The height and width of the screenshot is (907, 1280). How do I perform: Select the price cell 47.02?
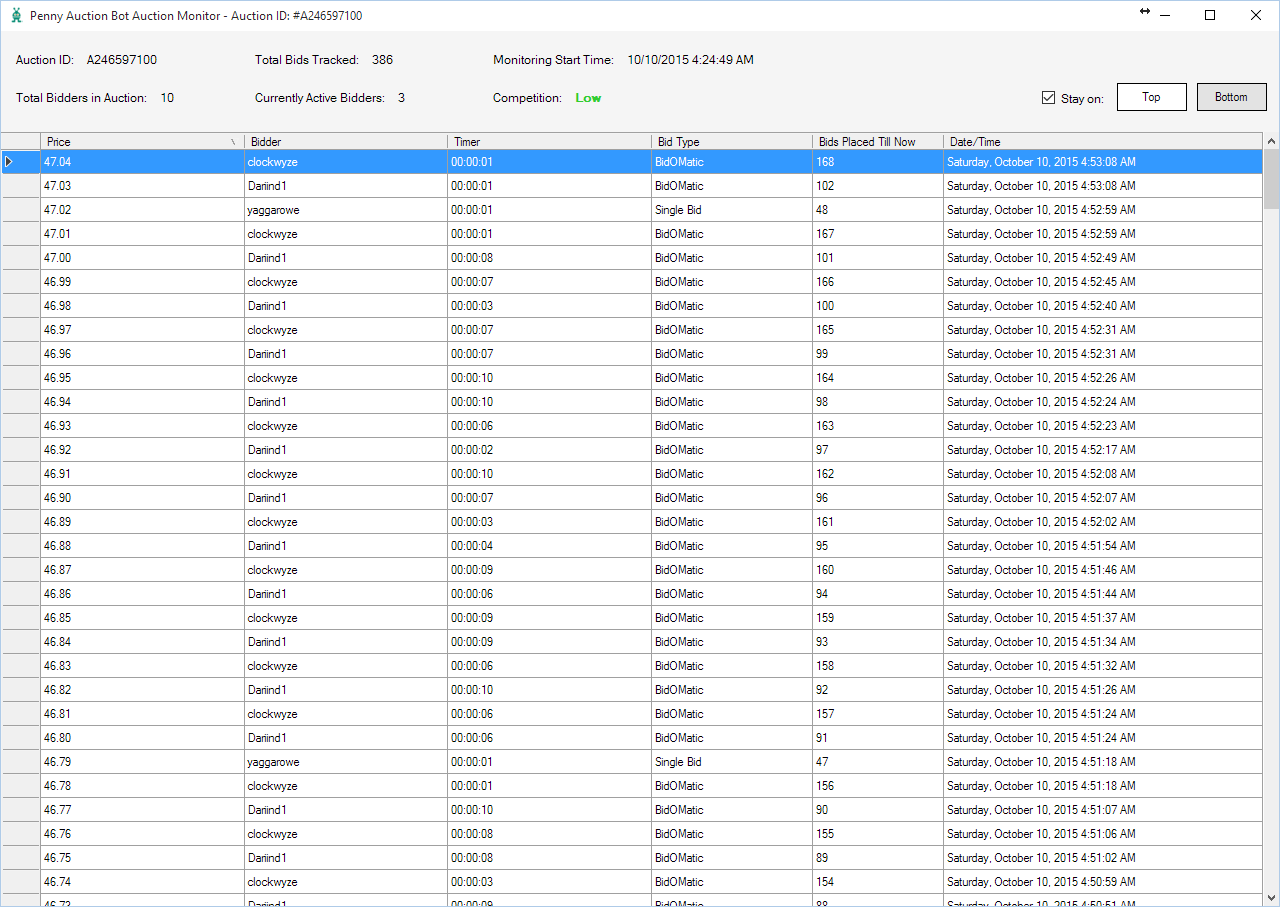142,210
